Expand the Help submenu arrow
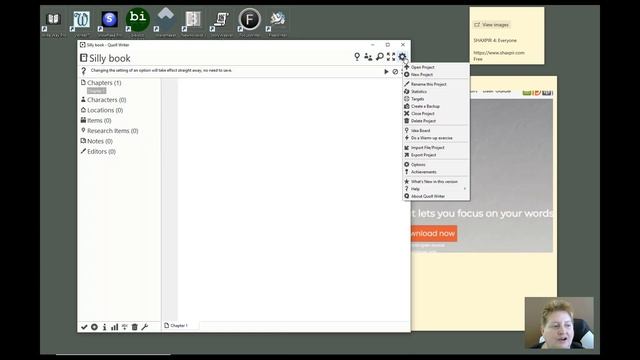This screenshot has height=360, width=640. coord(465,189)
